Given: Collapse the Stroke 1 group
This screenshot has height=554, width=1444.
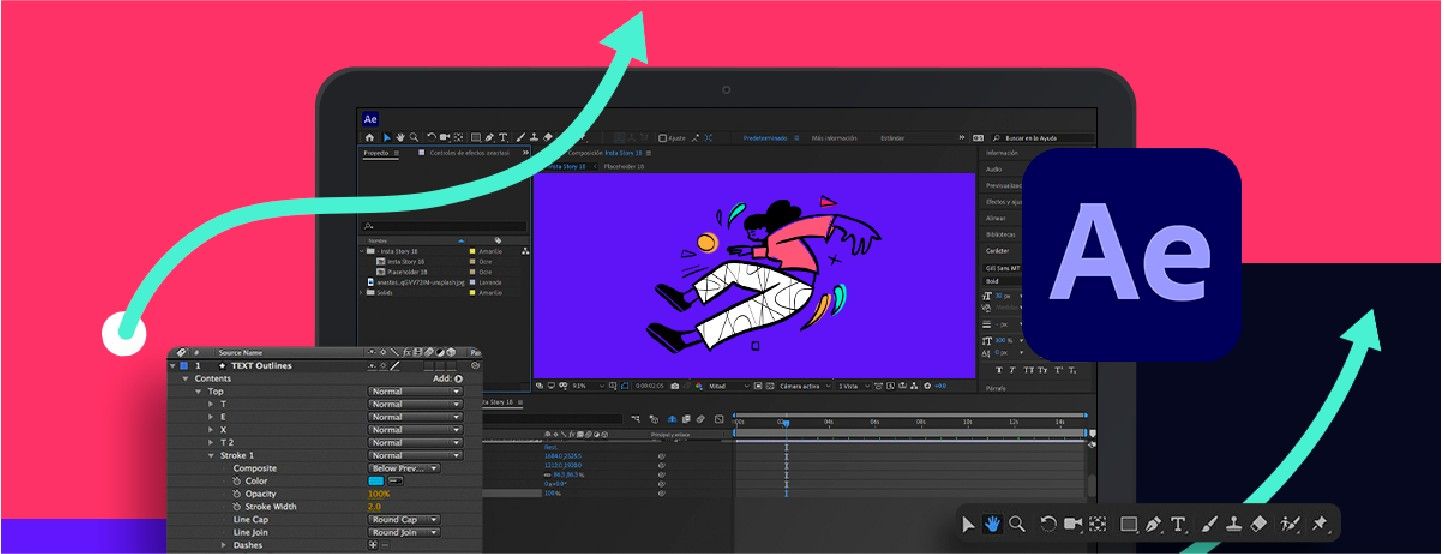Looking at the screenshot, I should (x=211, y=456).
